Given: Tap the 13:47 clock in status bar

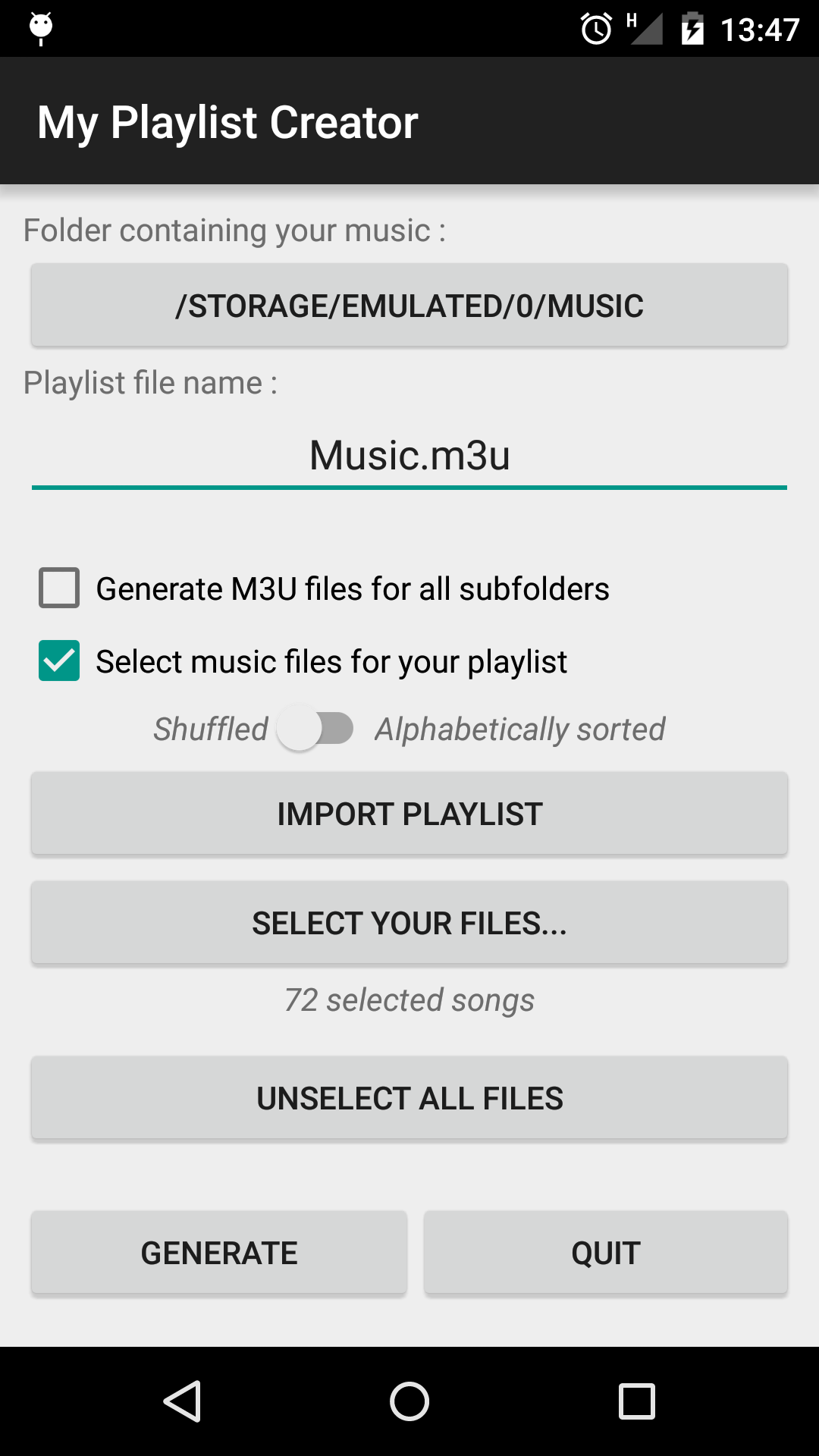Looking at the screenshot, I should 760,30.
